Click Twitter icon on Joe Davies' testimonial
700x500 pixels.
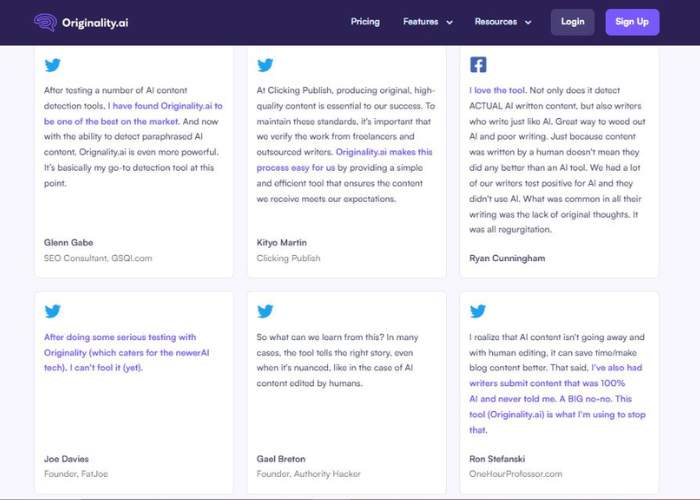(52, 311)
